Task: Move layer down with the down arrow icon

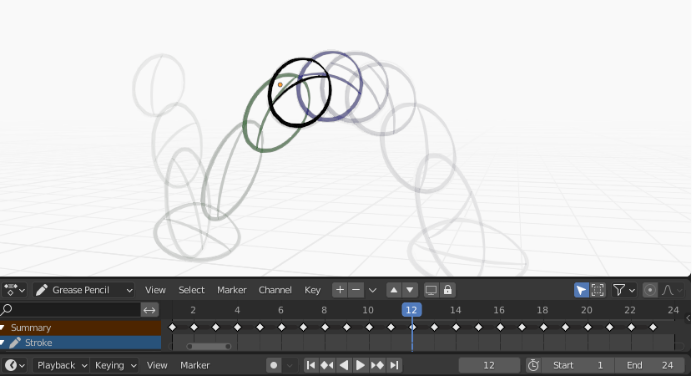Action: [410, 290]
